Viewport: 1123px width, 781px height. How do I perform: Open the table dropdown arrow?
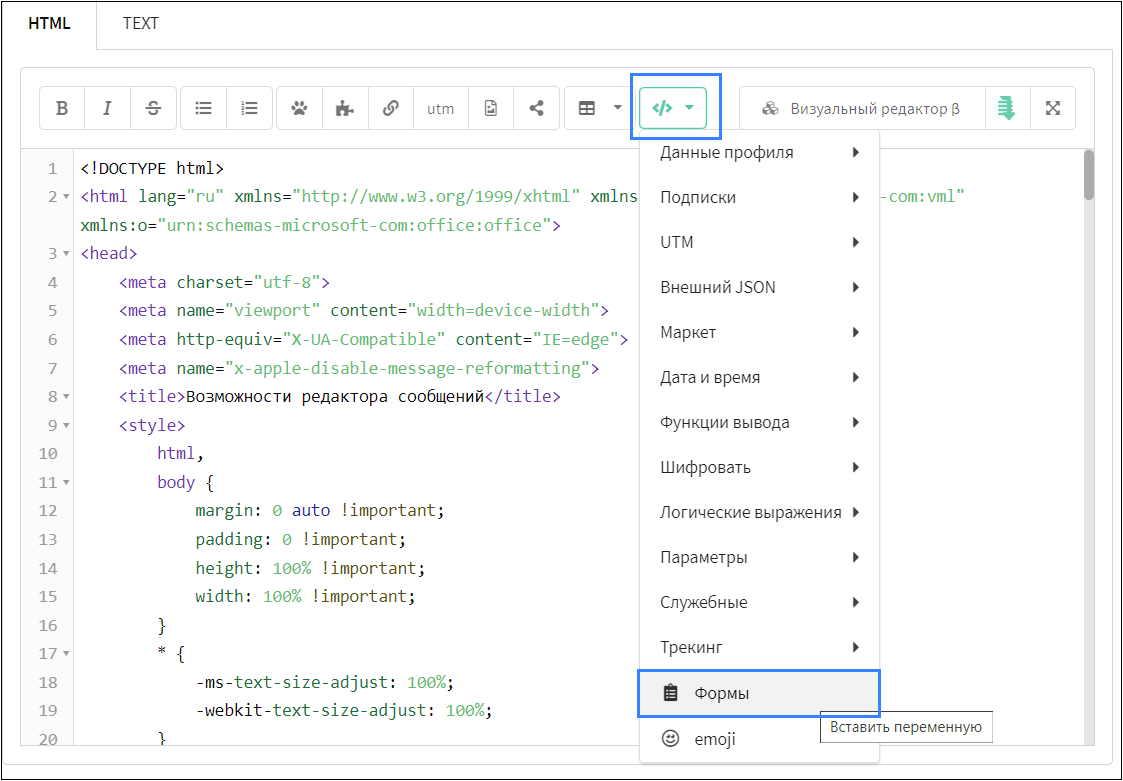coord(617,108)
